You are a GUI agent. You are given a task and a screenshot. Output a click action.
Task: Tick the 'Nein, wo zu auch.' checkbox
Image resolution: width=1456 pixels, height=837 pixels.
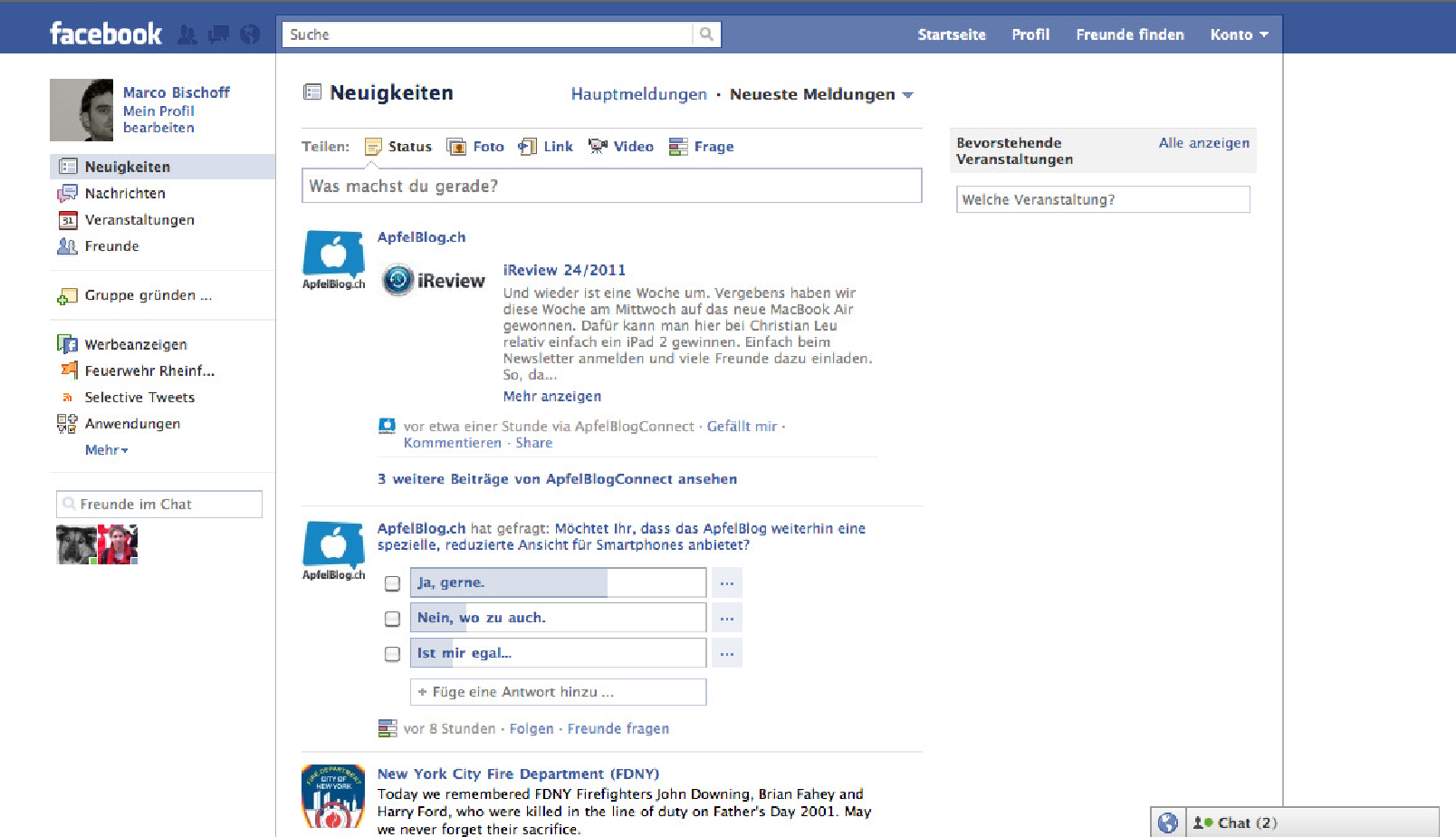click(x=392, y=619)
